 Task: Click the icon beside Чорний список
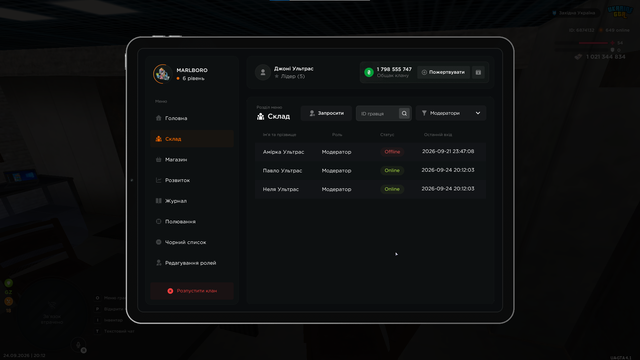point(158,242)
